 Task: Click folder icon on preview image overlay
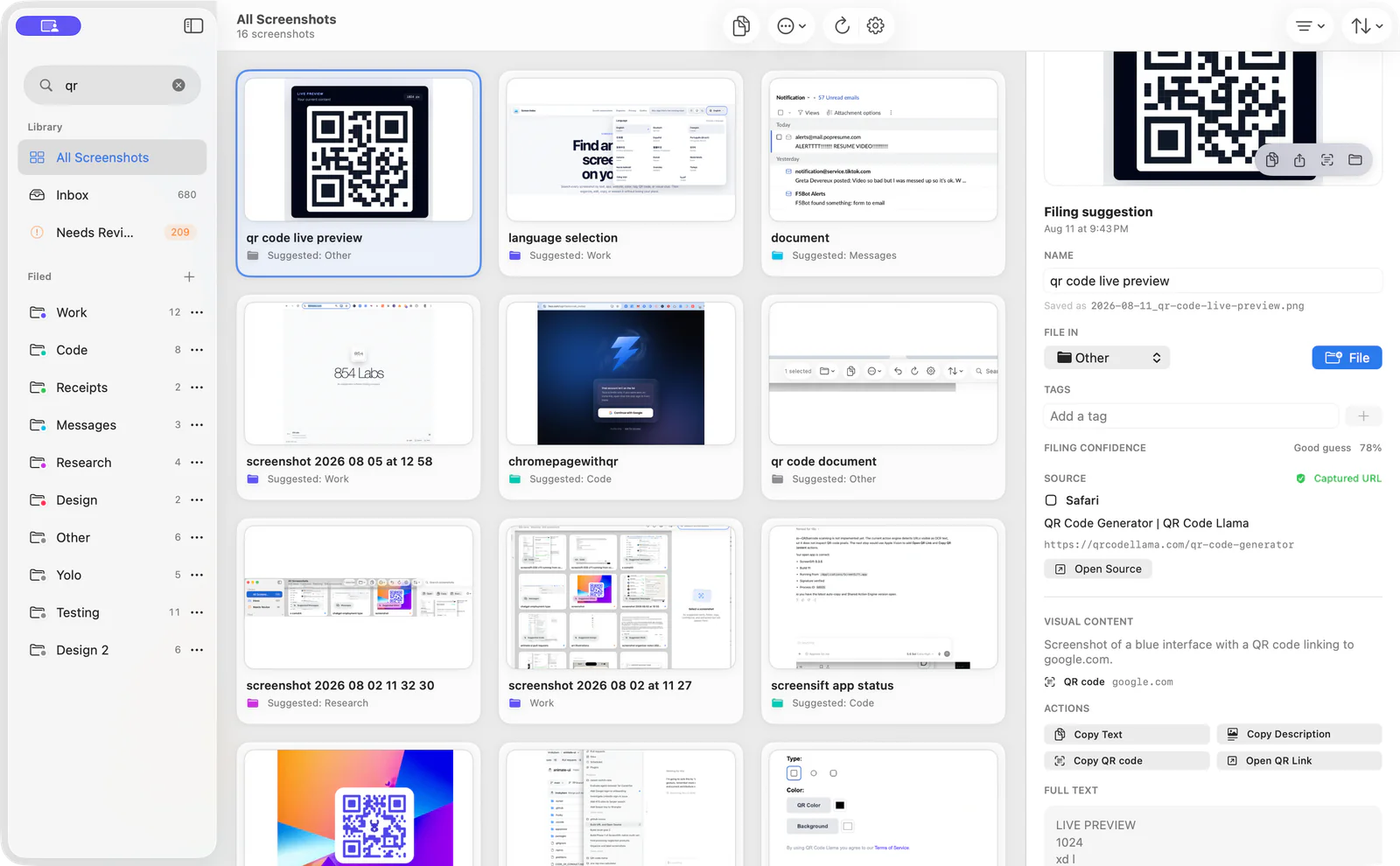pos(1355,160)
